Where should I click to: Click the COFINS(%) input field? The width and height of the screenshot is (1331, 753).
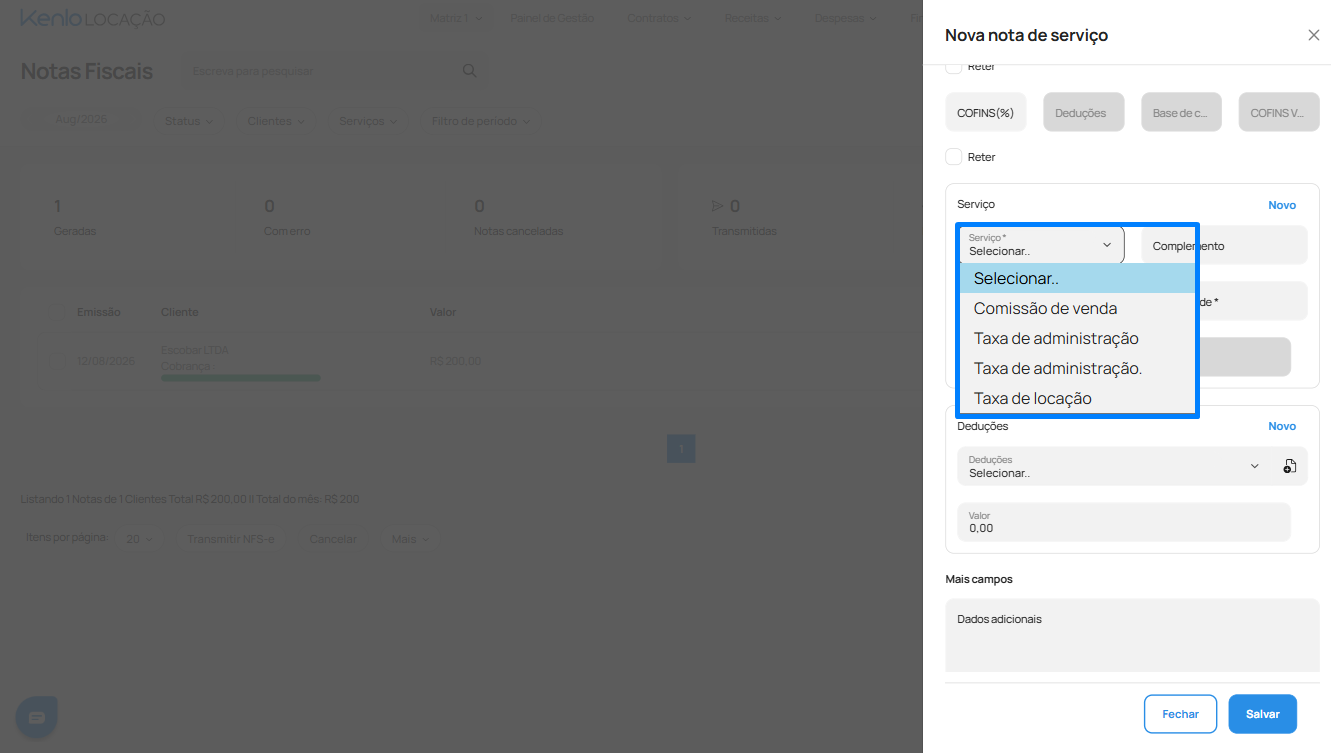tap(986, 112)
